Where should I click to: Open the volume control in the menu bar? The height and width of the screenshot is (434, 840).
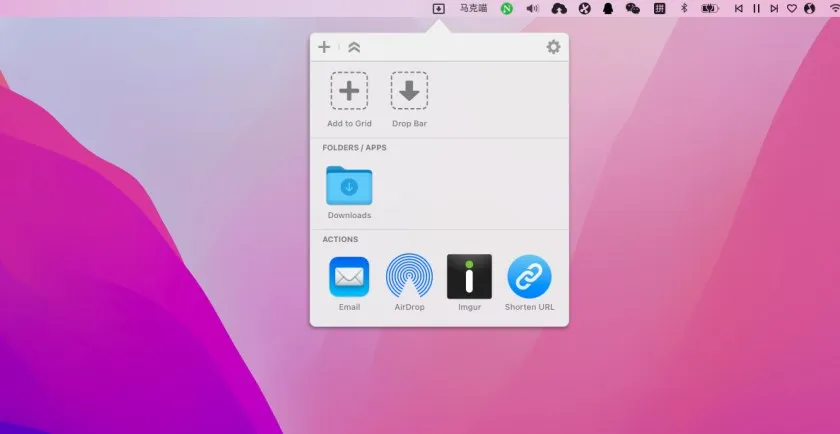click(533, 8)
